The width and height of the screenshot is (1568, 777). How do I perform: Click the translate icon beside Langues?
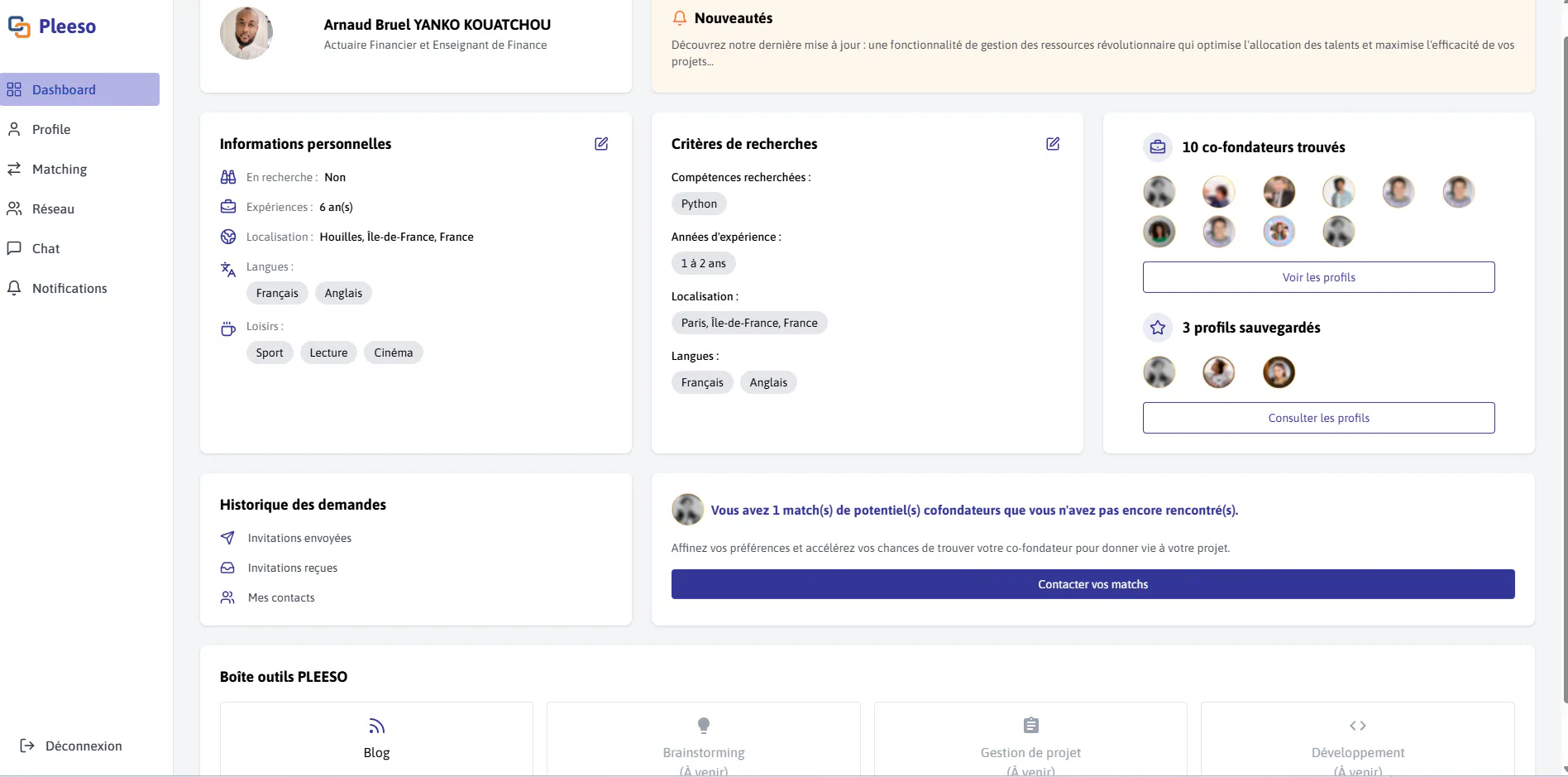[228, 269]
